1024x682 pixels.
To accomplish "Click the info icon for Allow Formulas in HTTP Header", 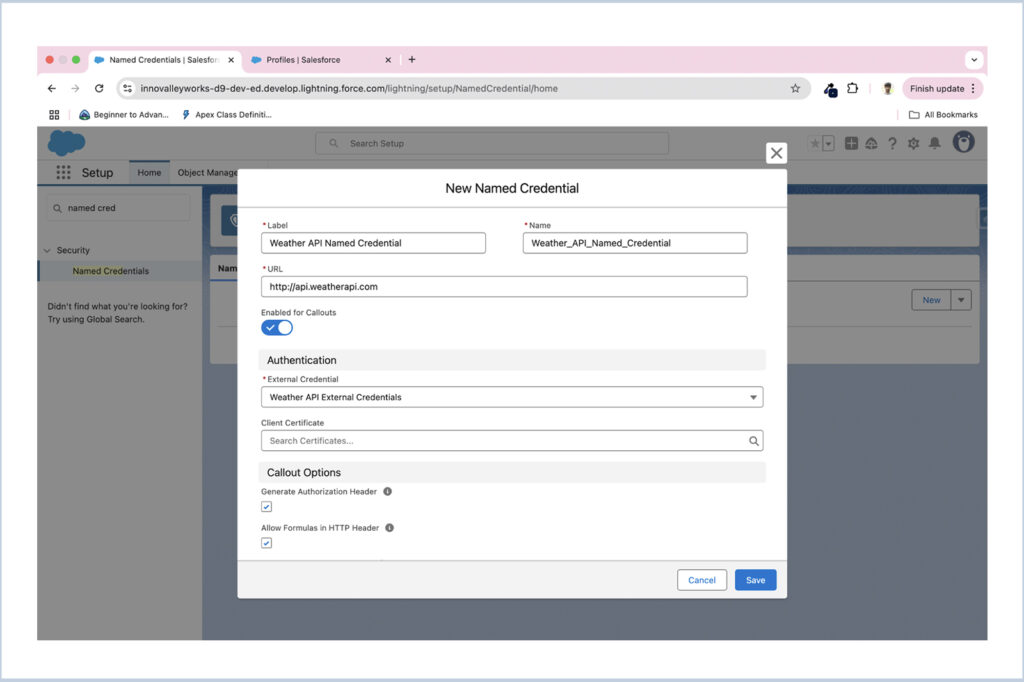I will click(389, 528).
